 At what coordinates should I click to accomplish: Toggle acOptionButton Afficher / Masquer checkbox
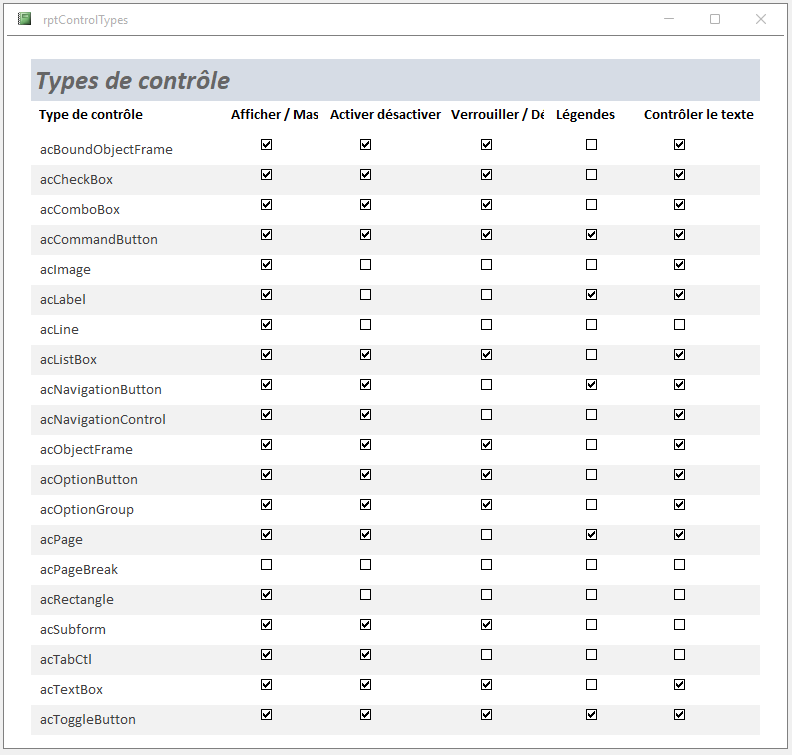pyautogui.click(x=267, y=475)
